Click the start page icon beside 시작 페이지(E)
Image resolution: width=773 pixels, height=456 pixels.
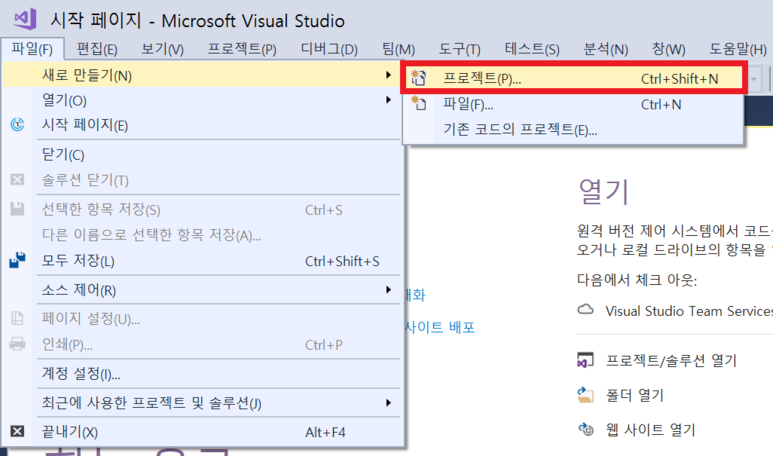[17, 125]
